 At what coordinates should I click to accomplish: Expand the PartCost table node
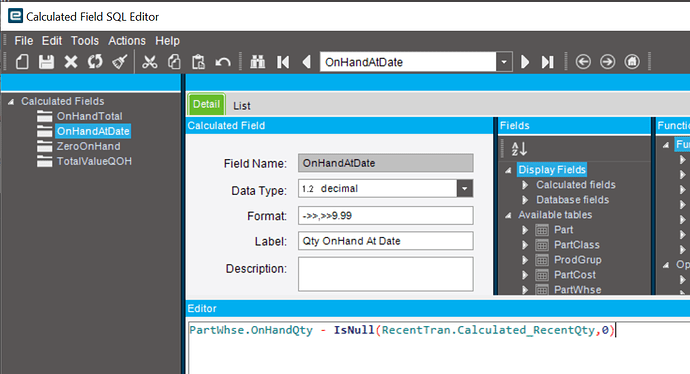pos(525,275)
